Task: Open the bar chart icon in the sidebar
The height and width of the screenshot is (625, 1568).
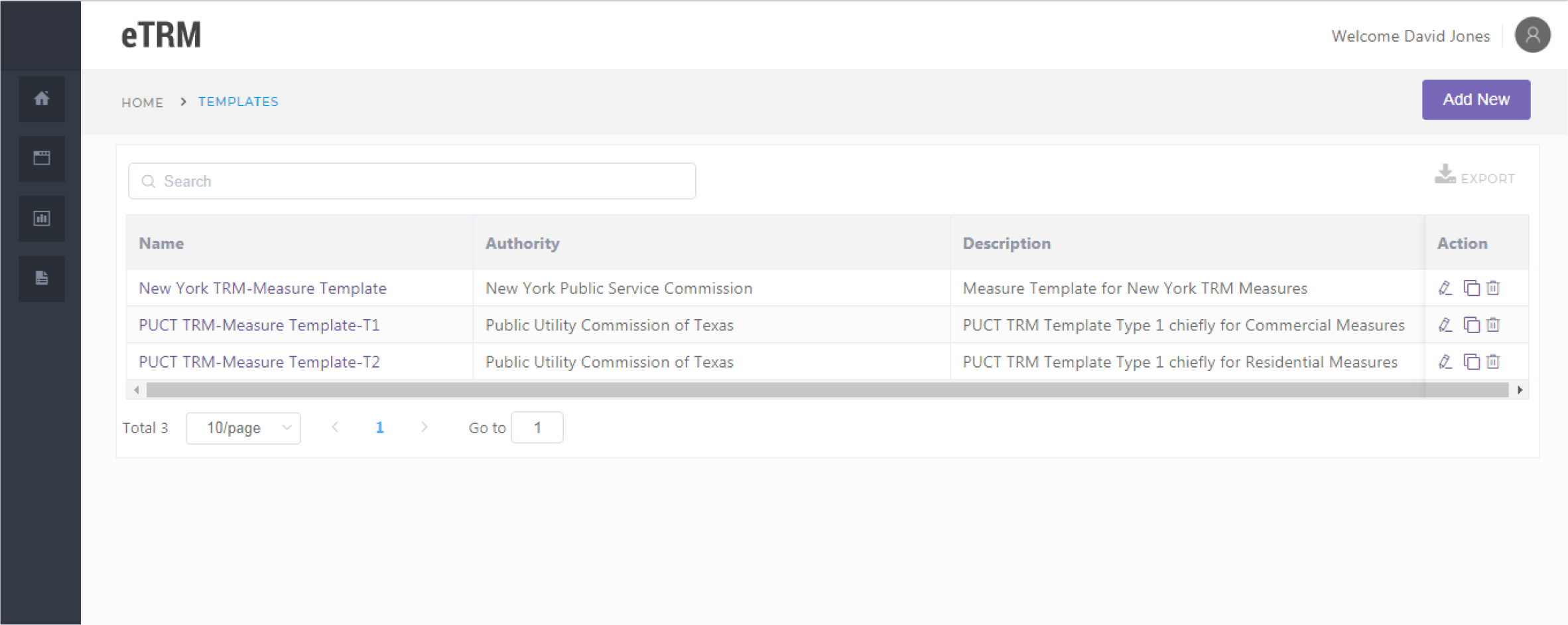Action: (42, 218)
